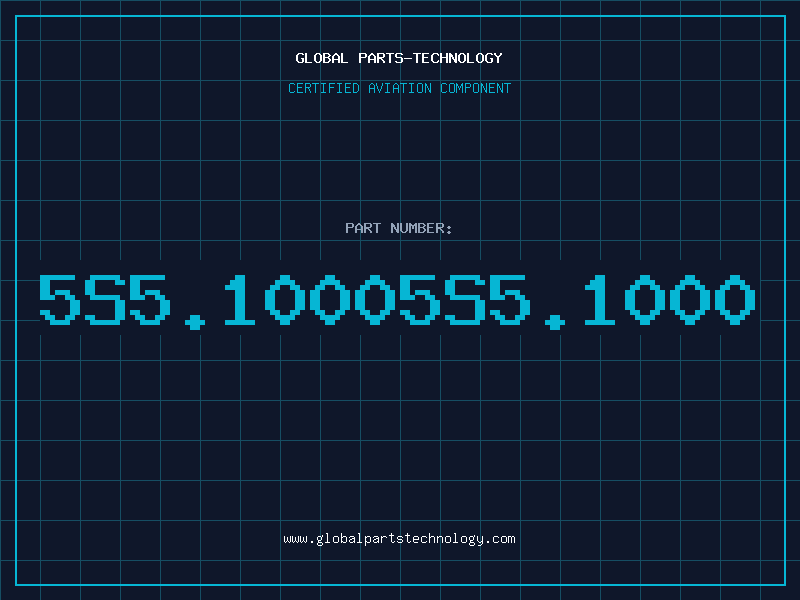Open the www.globalpartstechnology.com link
The image size is (800, 600).
coord(399,539)
